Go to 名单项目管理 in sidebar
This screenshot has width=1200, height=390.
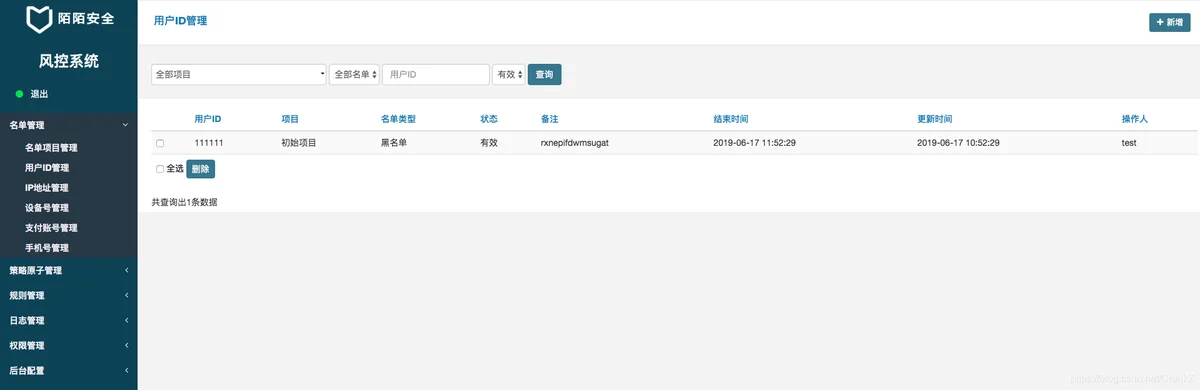point(51,148)
